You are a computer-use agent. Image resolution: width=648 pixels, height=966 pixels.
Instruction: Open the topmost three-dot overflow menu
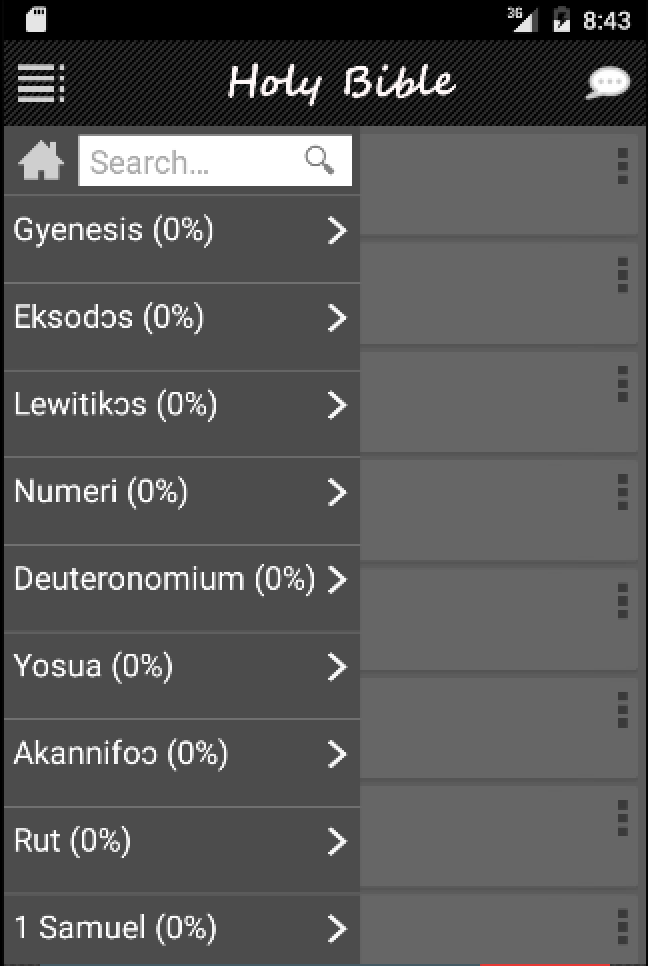(x=622, y=165)
